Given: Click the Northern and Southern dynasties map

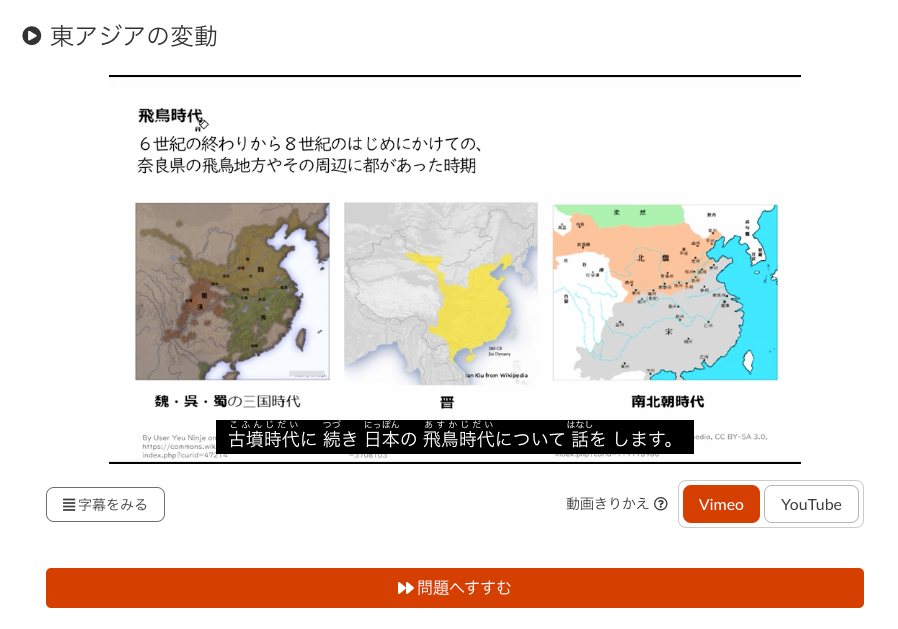Looking at the screenshot, I should [x=664, y=291].
